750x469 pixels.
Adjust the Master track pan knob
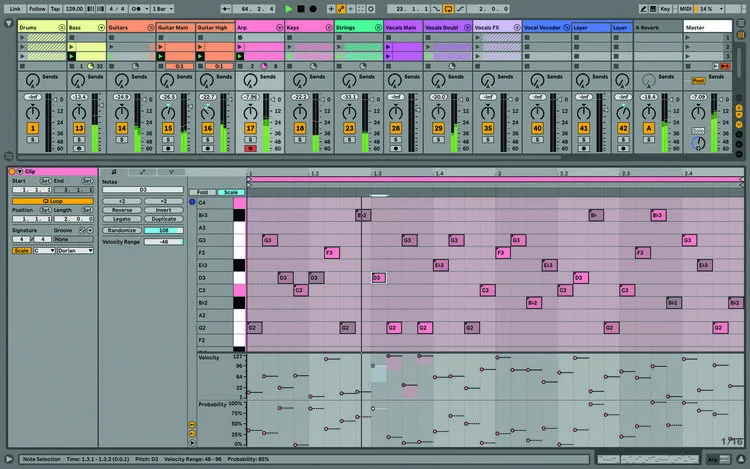(x=698, y=113)
